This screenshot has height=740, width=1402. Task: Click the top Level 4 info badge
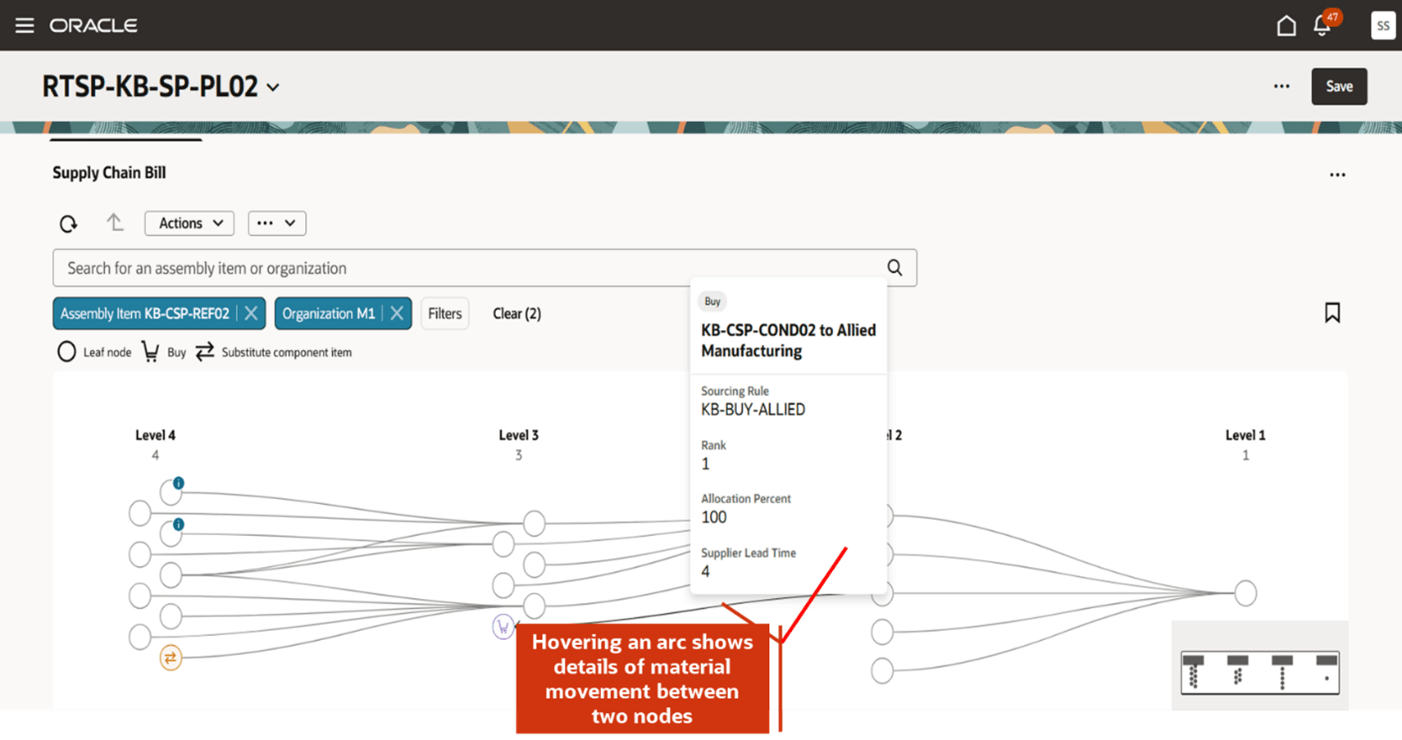(x=178, y=483)
